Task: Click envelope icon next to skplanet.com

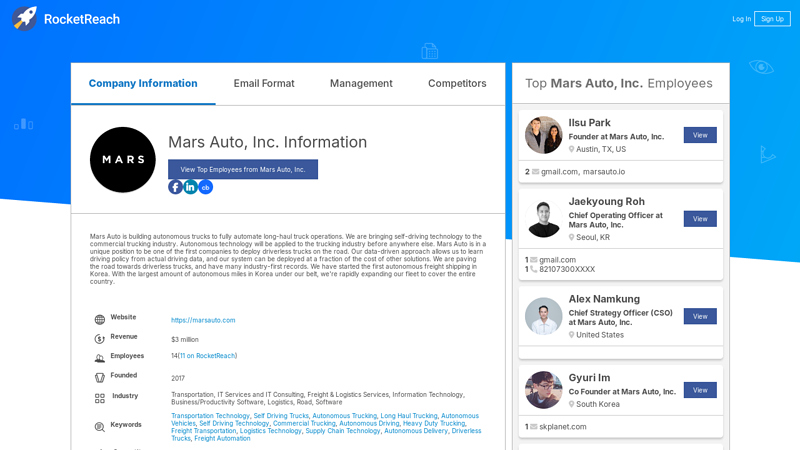Action: pyautogui.click(x=533, y=427)
